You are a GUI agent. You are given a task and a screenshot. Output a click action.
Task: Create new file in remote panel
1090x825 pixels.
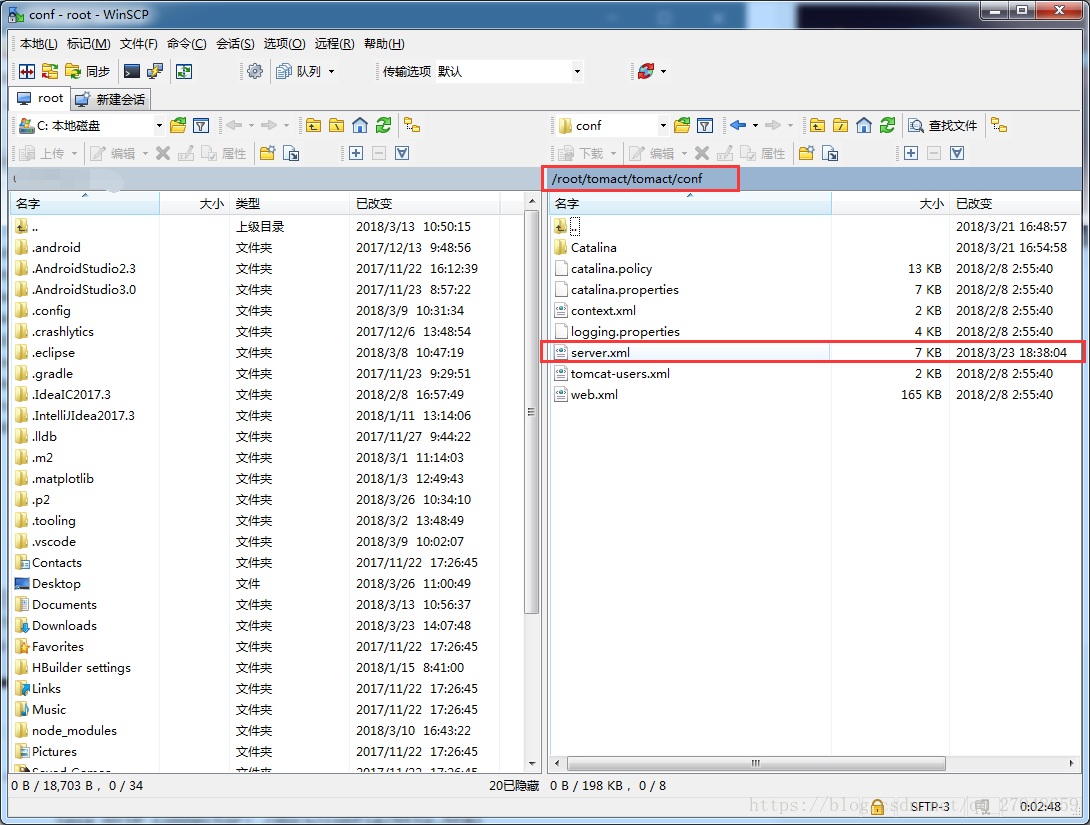tap(830, 154)
